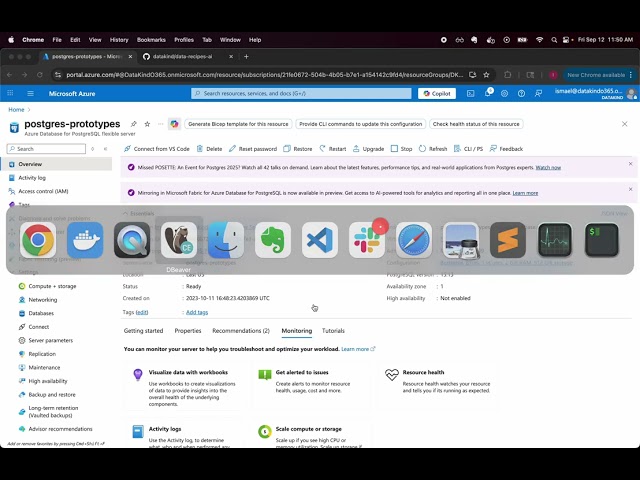The width and height of the screenshot is (640, 480).
Task: Switch to Slack in app switcher
Action: point(367,240)
